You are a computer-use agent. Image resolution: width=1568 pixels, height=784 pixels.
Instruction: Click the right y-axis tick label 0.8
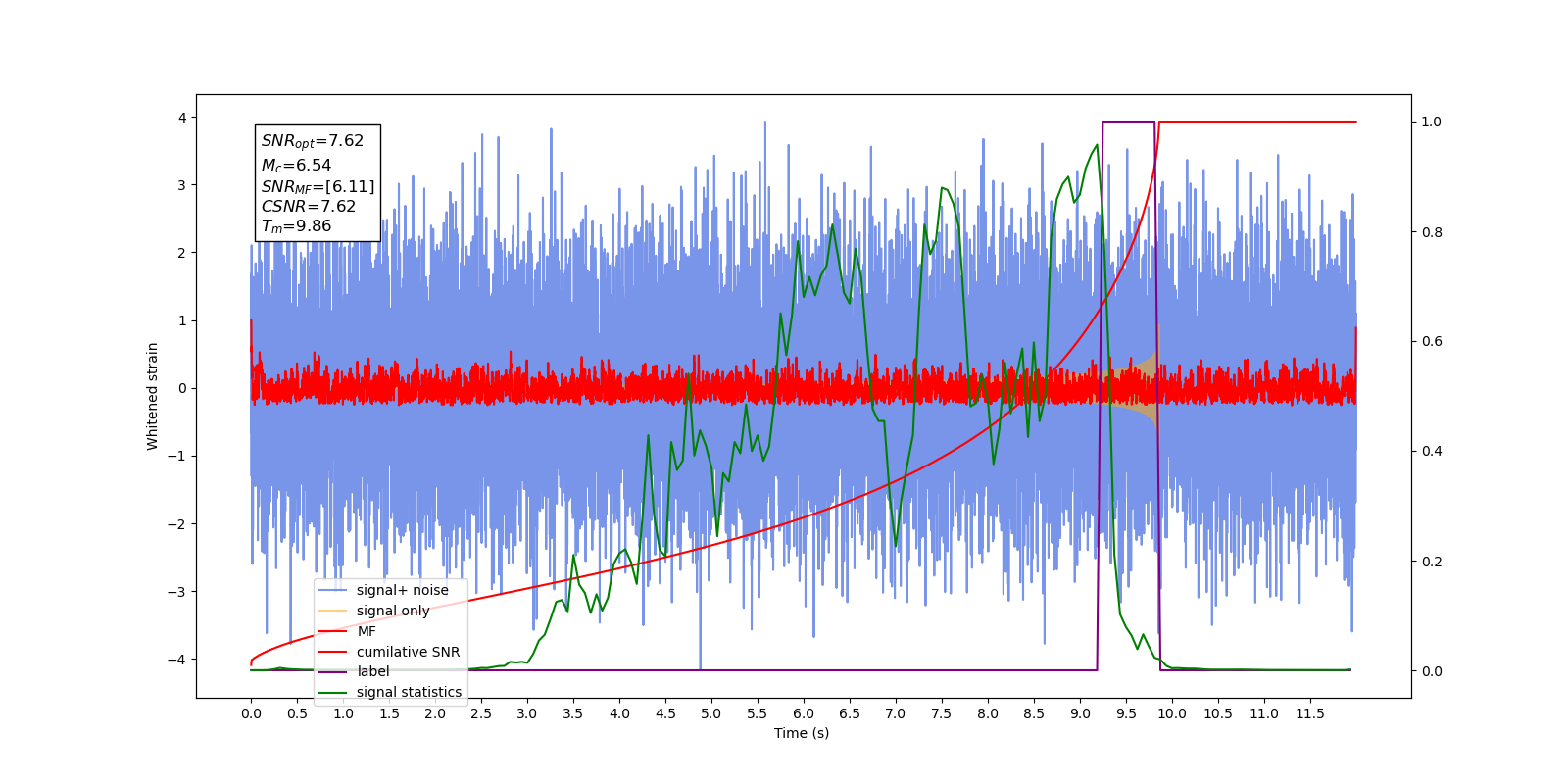(1432, 232)
